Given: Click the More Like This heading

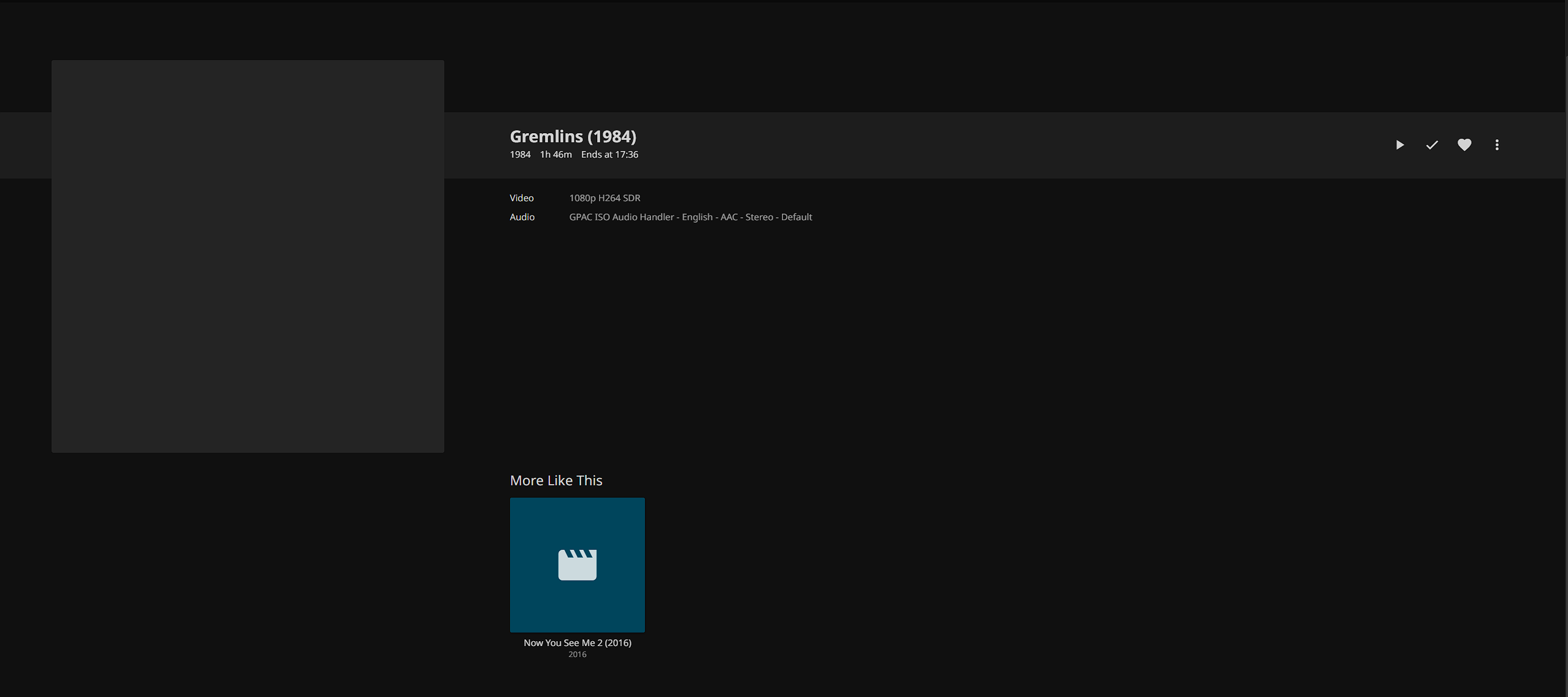Looking at the screenshot, I should pos(556,480).
